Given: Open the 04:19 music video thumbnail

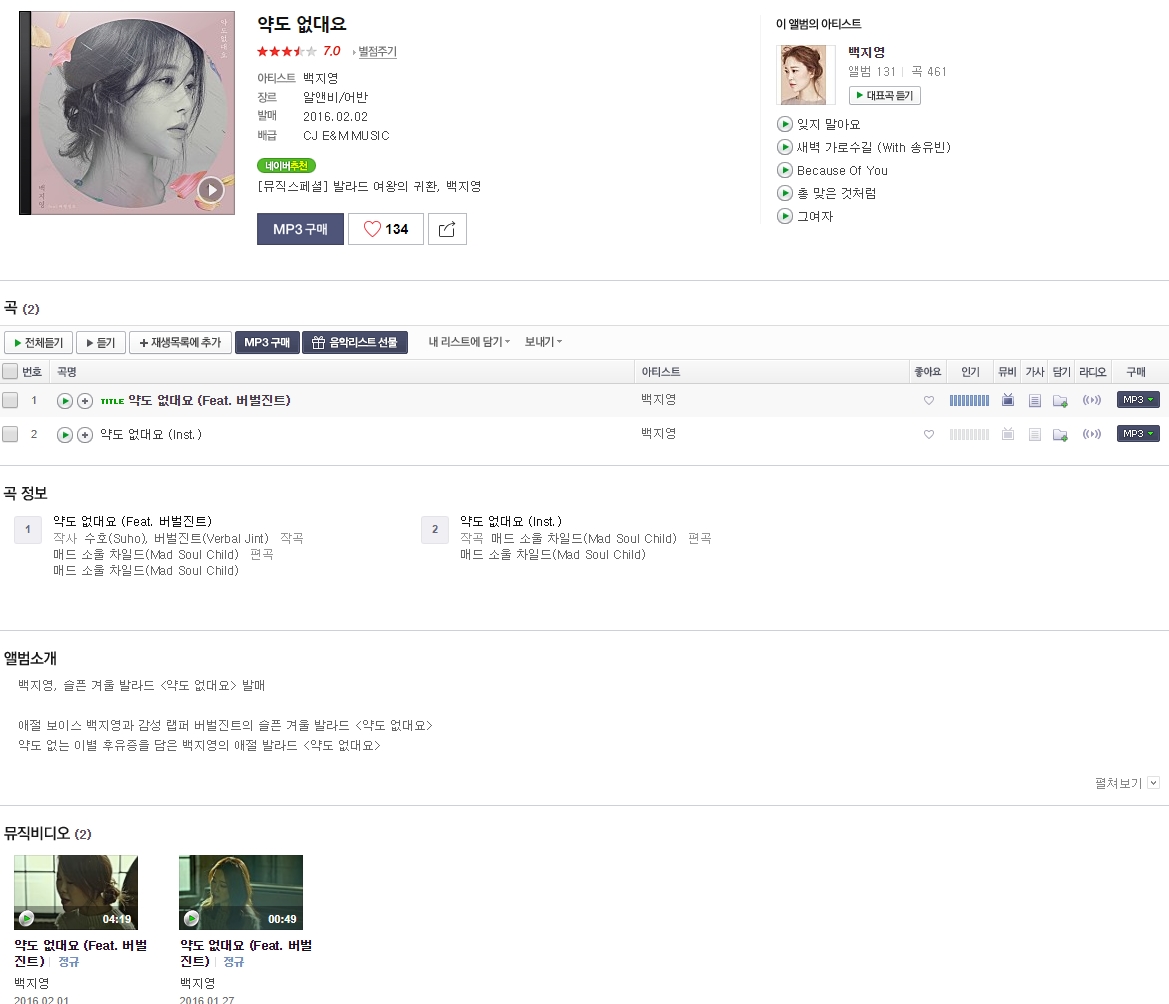Looking at the screenshot, I should pyautogui.click(x=76, y=892).
